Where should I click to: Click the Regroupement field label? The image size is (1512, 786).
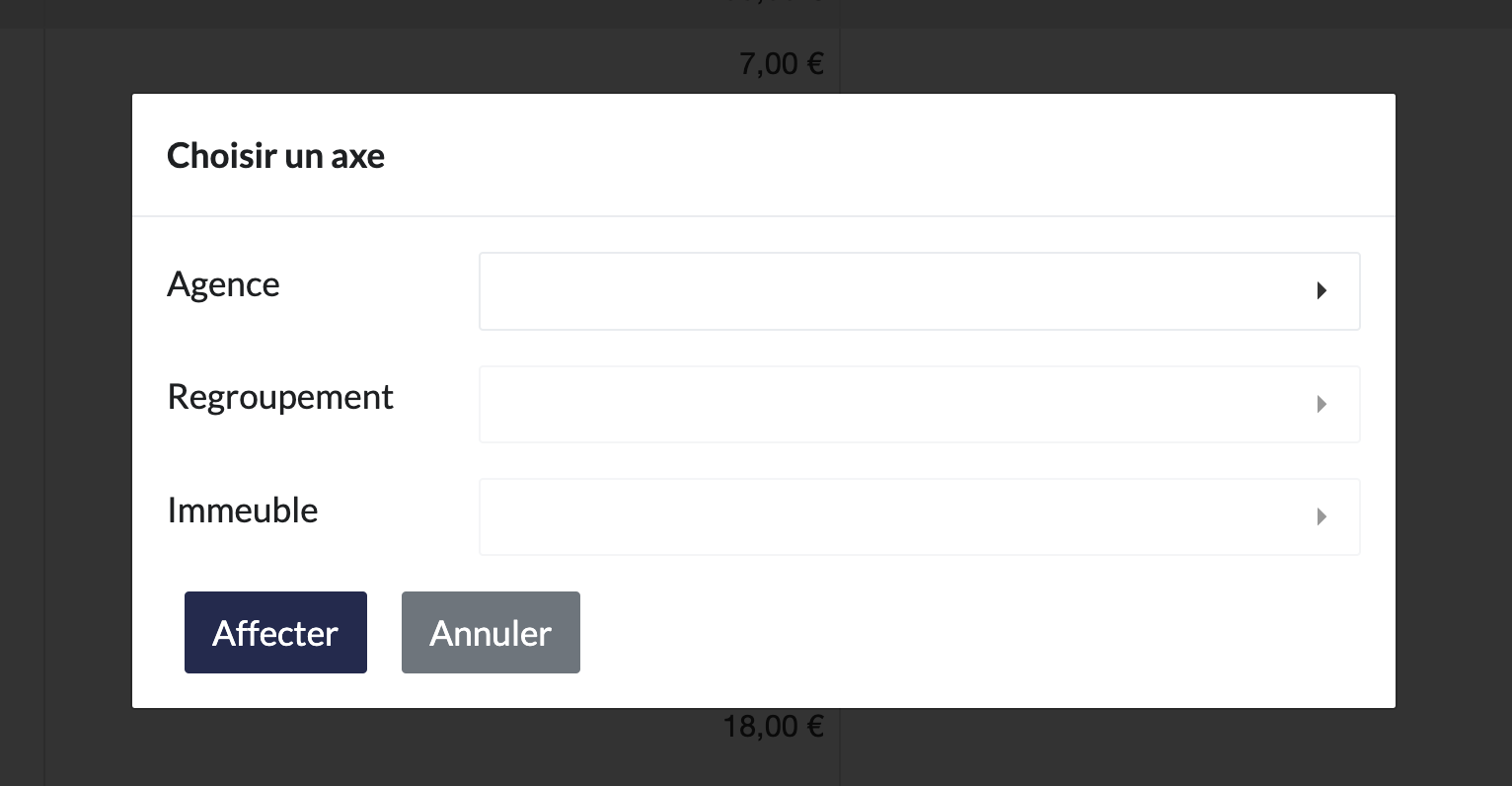280,397
